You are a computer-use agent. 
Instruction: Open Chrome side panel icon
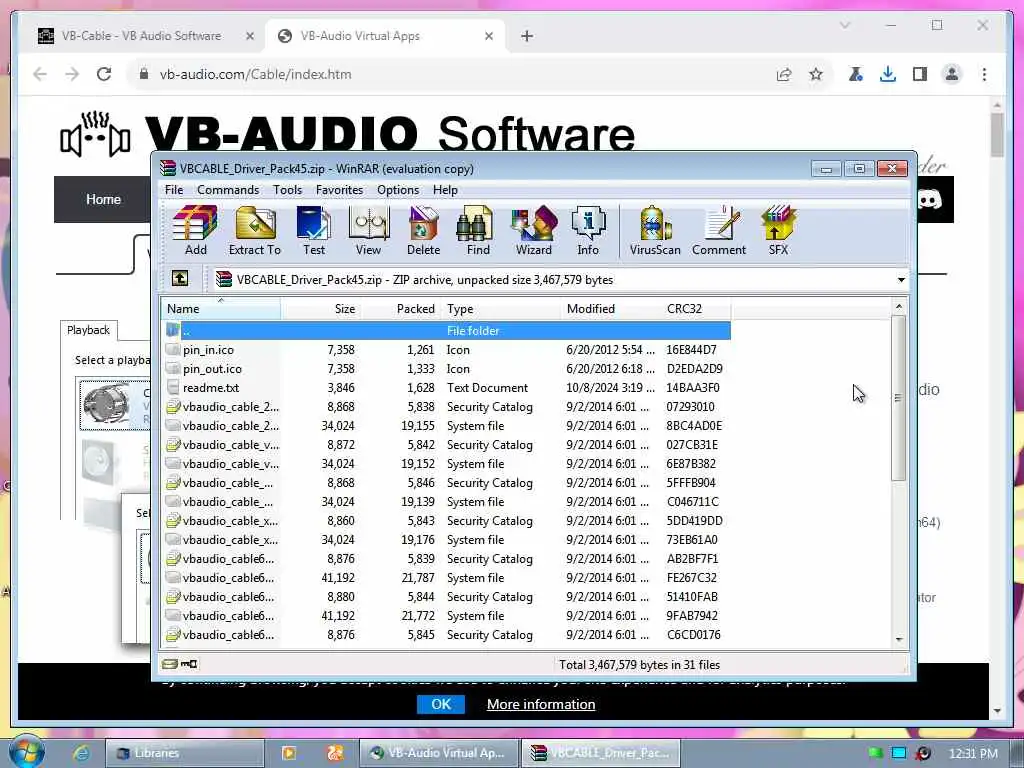(920, 74)
